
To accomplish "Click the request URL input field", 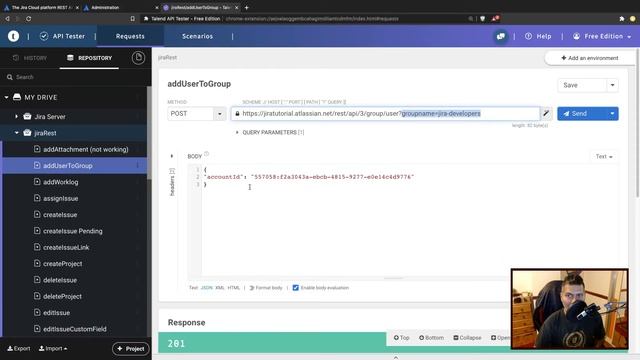I will pyautogui.click(x=385, y=113).
